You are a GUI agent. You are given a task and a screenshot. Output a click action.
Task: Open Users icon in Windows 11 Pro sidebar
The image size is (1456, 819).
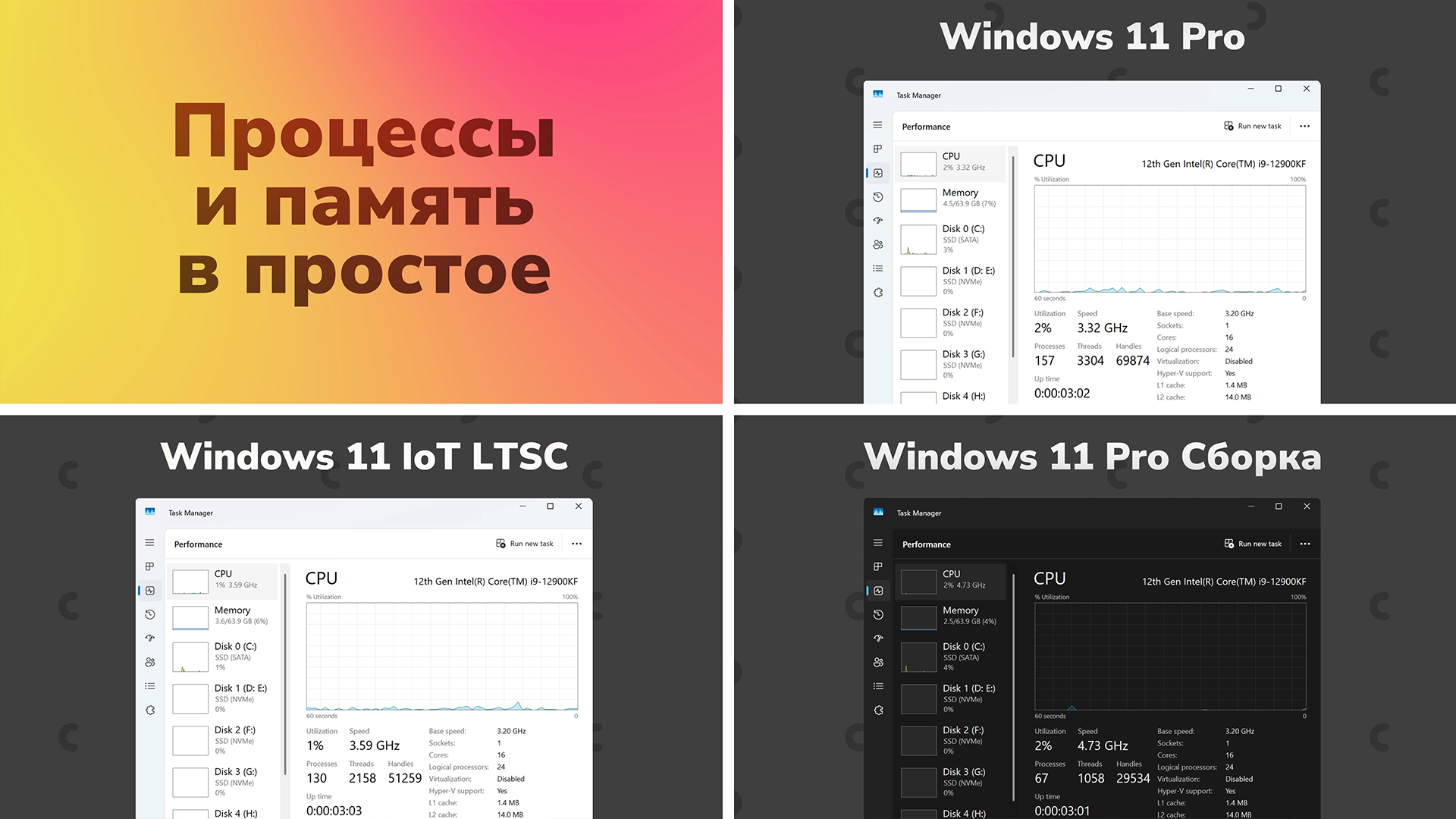(878, 244)
